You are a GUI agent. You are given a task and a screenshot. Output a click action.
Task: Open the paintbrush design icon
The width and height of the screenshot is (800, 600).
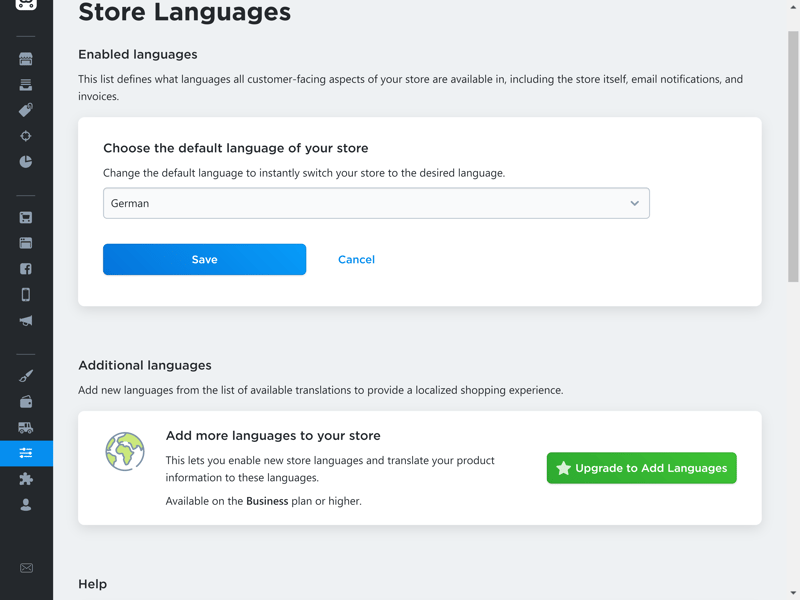(26, 376)
